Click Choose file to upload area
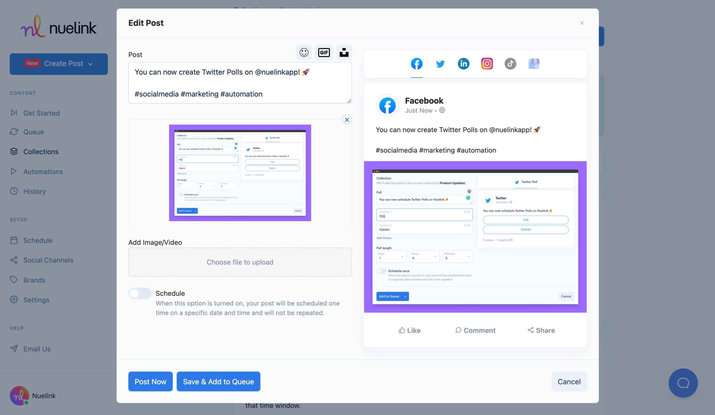This screenshot has width=715, height=415. (240, 262)
